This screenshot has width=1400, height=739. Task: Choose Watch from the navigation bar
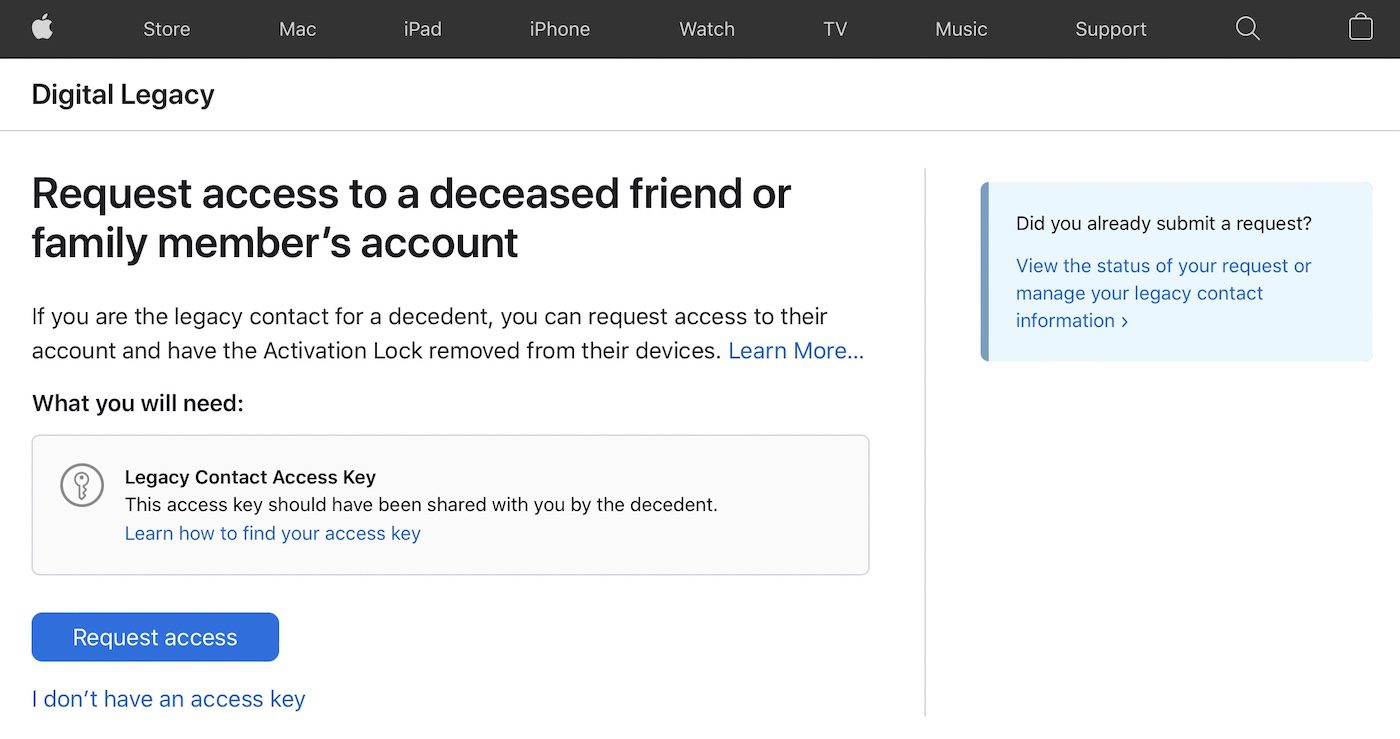click(x=706, y=29)
